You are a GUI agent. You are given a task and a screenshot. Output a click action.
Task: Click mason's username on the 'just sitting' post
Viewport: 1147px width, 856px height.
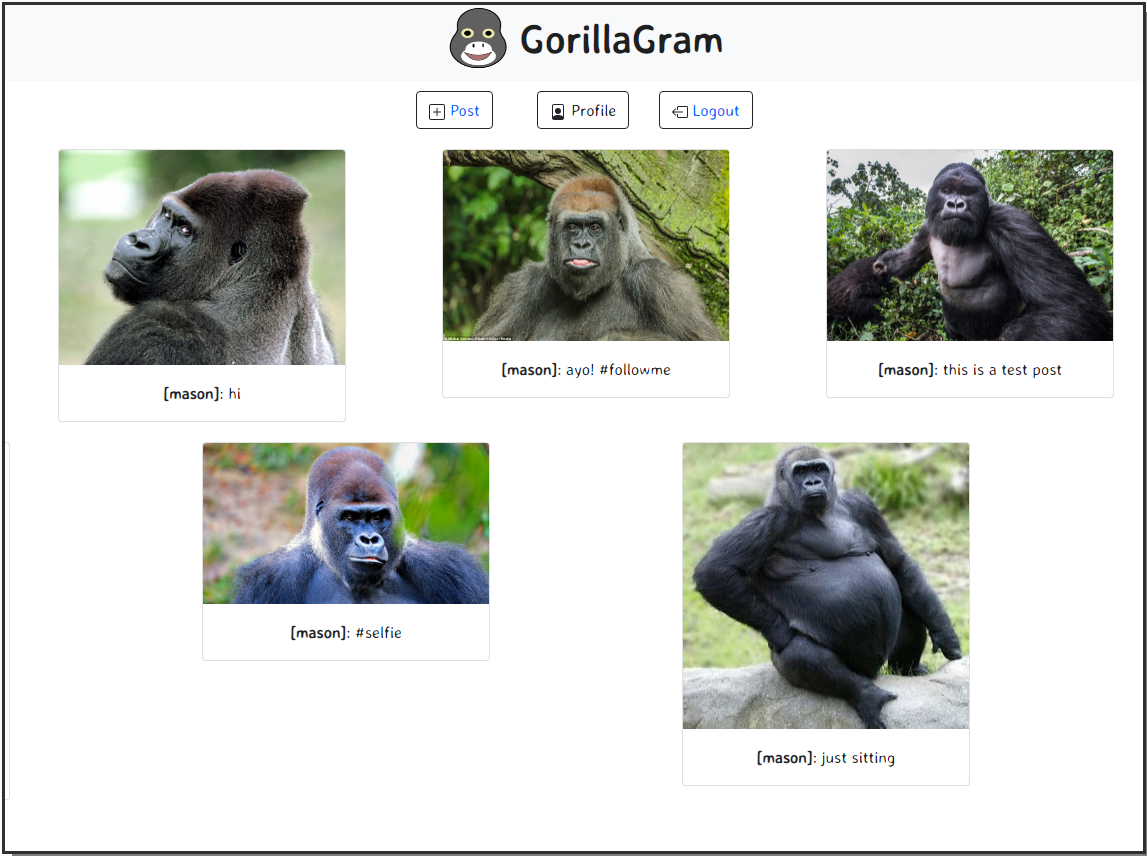[x=786, y=757]
